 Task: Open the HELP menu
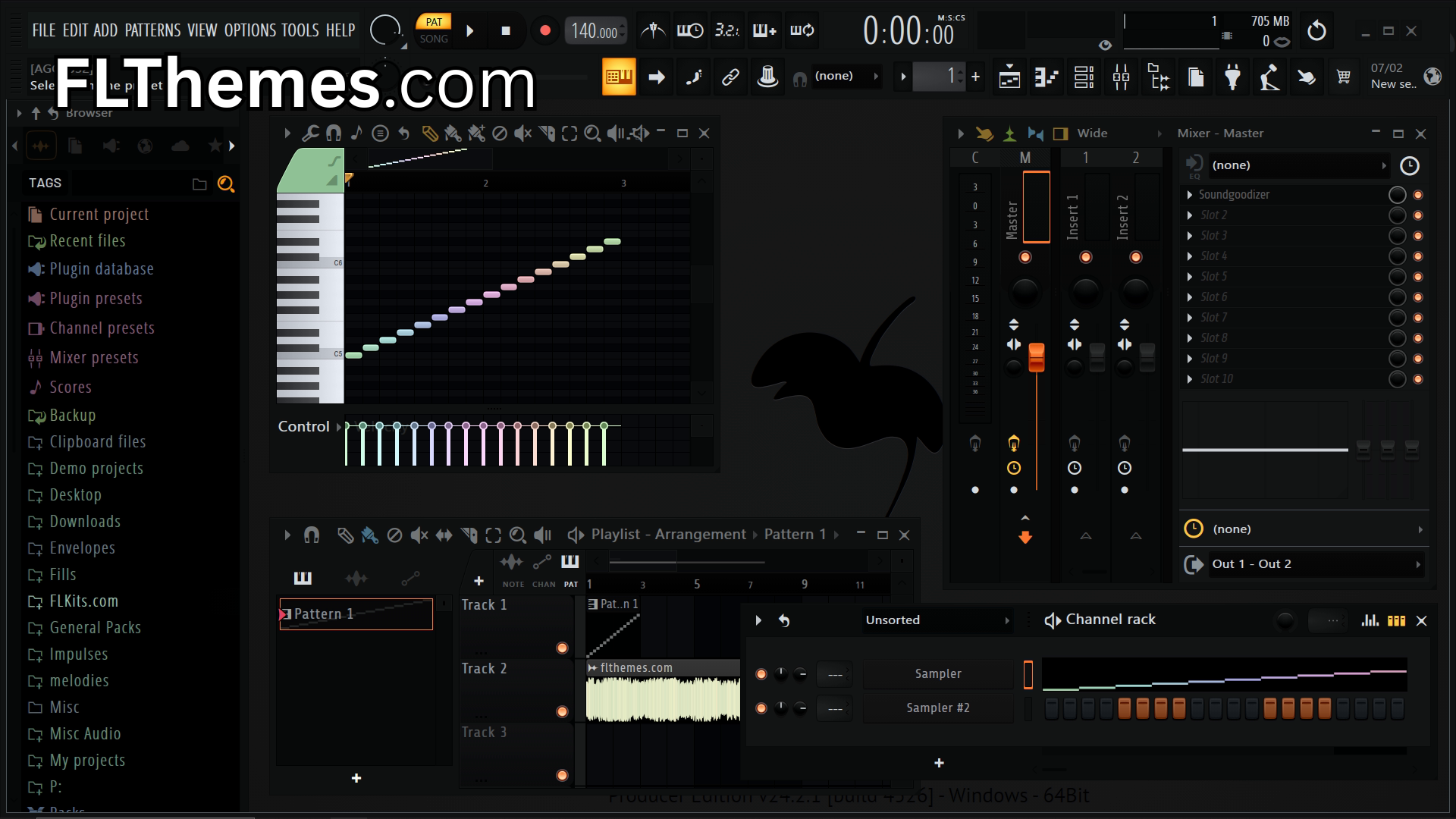(340, 30)
